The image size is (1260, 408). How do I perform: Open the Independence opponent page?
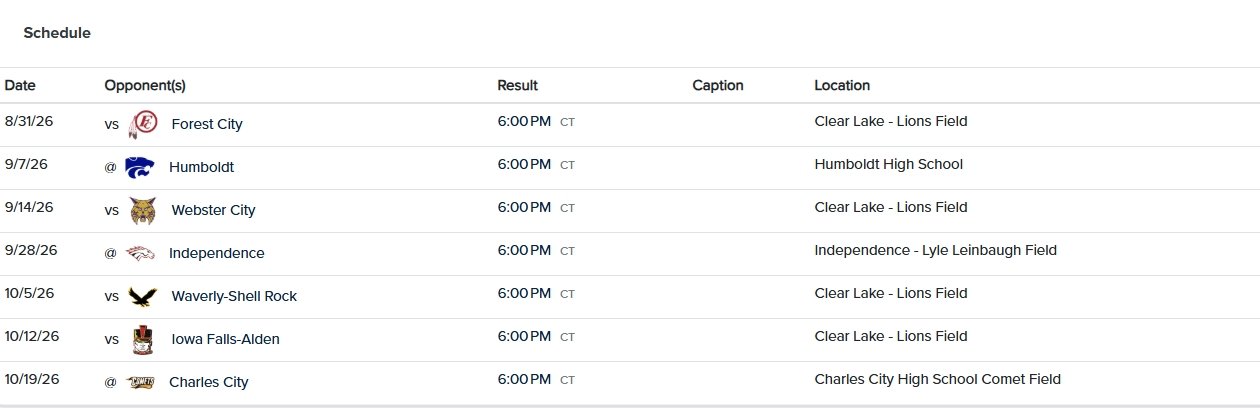pyautogui.click(x=217, y=253)
